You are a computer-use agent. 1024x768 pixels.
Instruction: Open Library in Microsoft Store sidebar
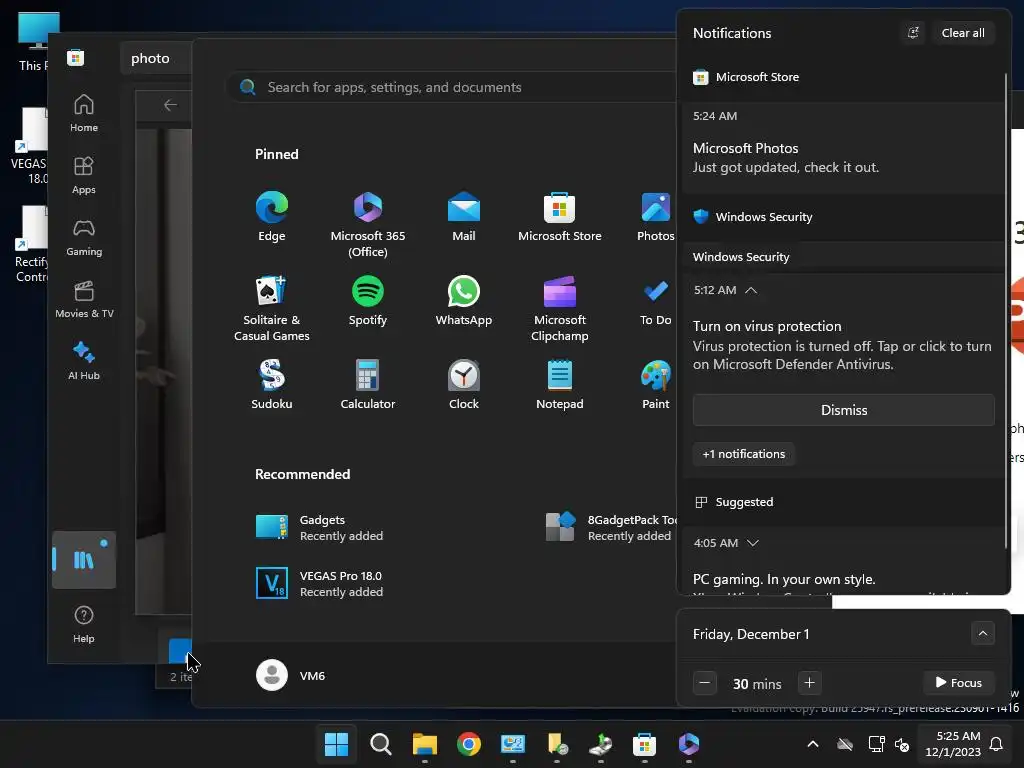[x=84, y=560]
